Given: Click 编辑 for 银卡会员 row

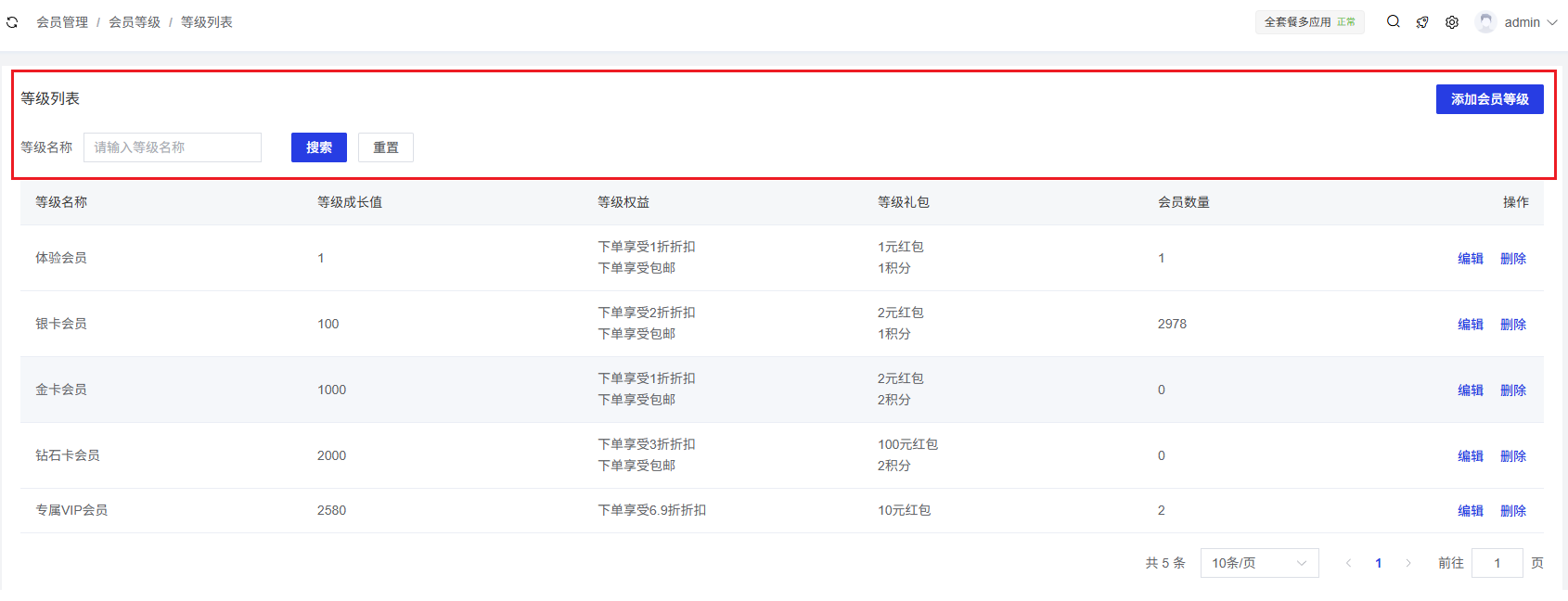Looking at the screenshot, I should (1470, 325).
